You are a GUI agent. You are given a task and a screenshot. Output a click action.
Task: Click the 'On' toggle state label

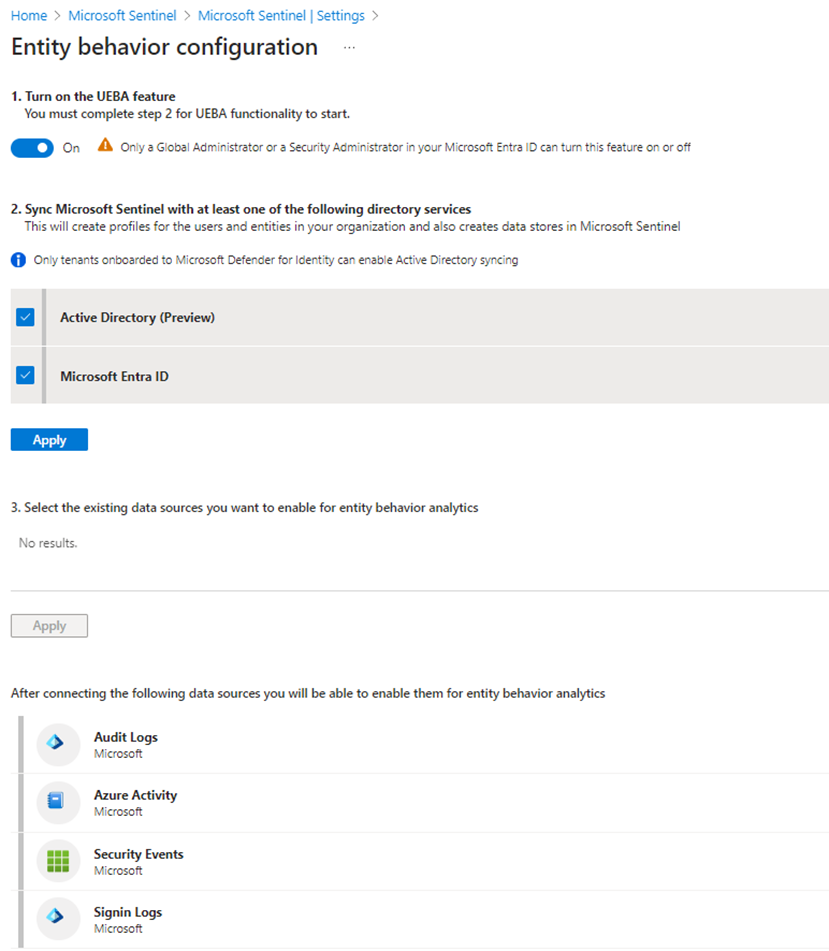pos(71,148)
